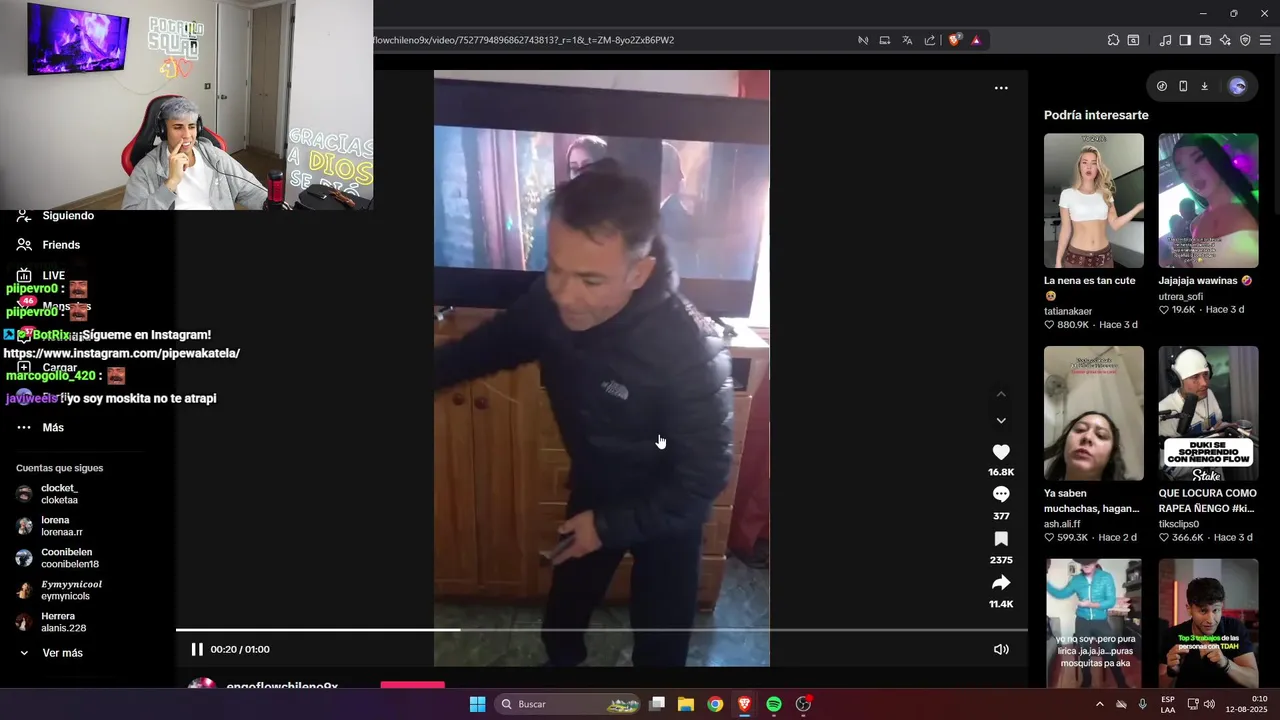Open File Explorer from taskbar
The width and height of the screenshot is (1280, 720).
[686, 704]
